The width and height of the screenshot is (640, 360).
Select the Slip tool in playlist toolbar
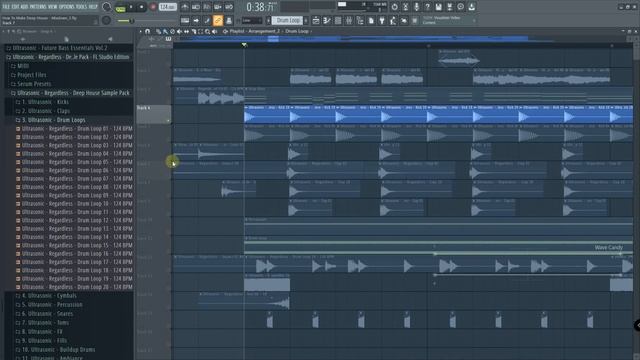186,31
